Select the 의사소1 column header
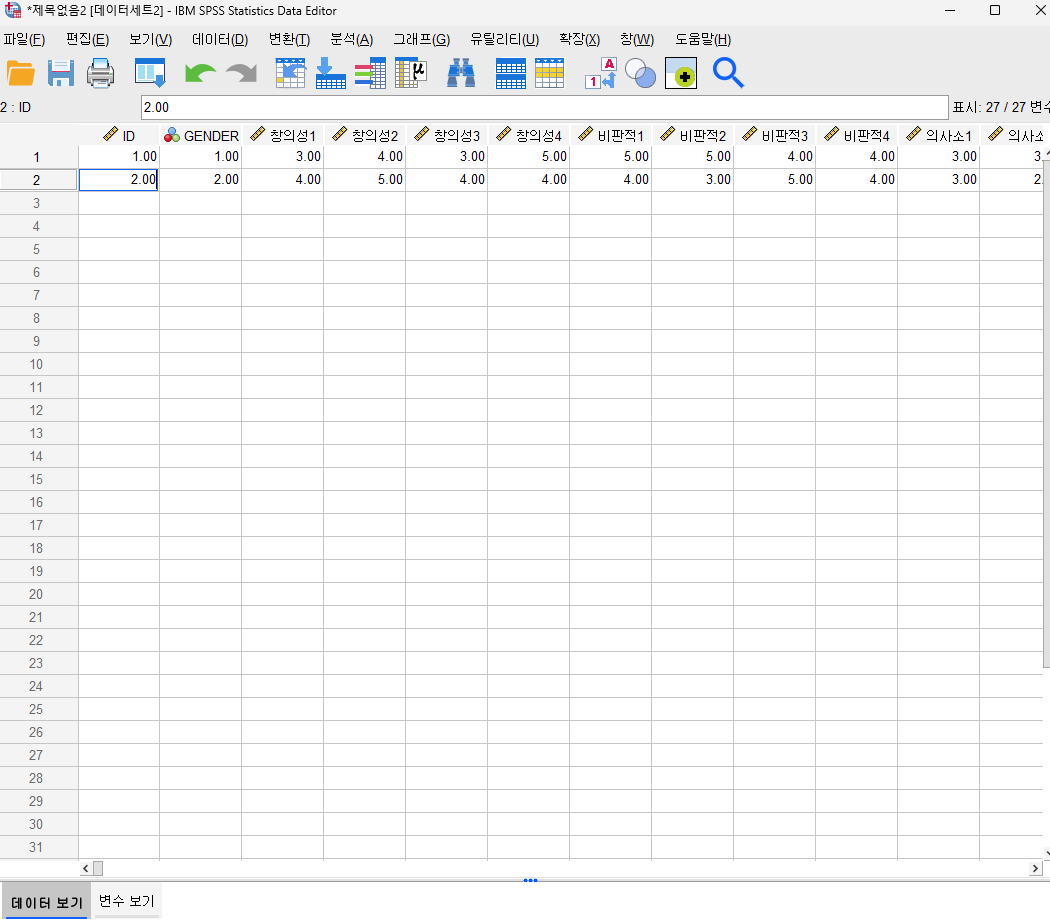 939,136
